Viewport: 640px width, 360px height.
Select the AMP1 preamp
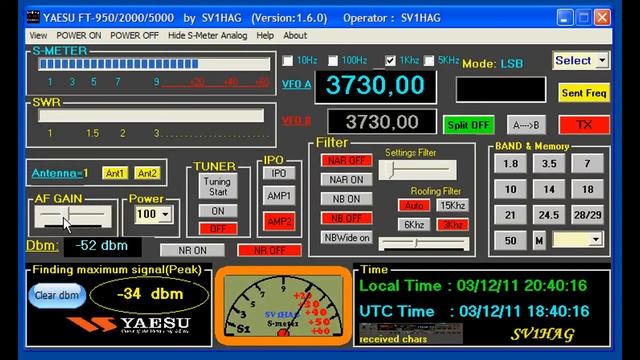coord(279,196)
